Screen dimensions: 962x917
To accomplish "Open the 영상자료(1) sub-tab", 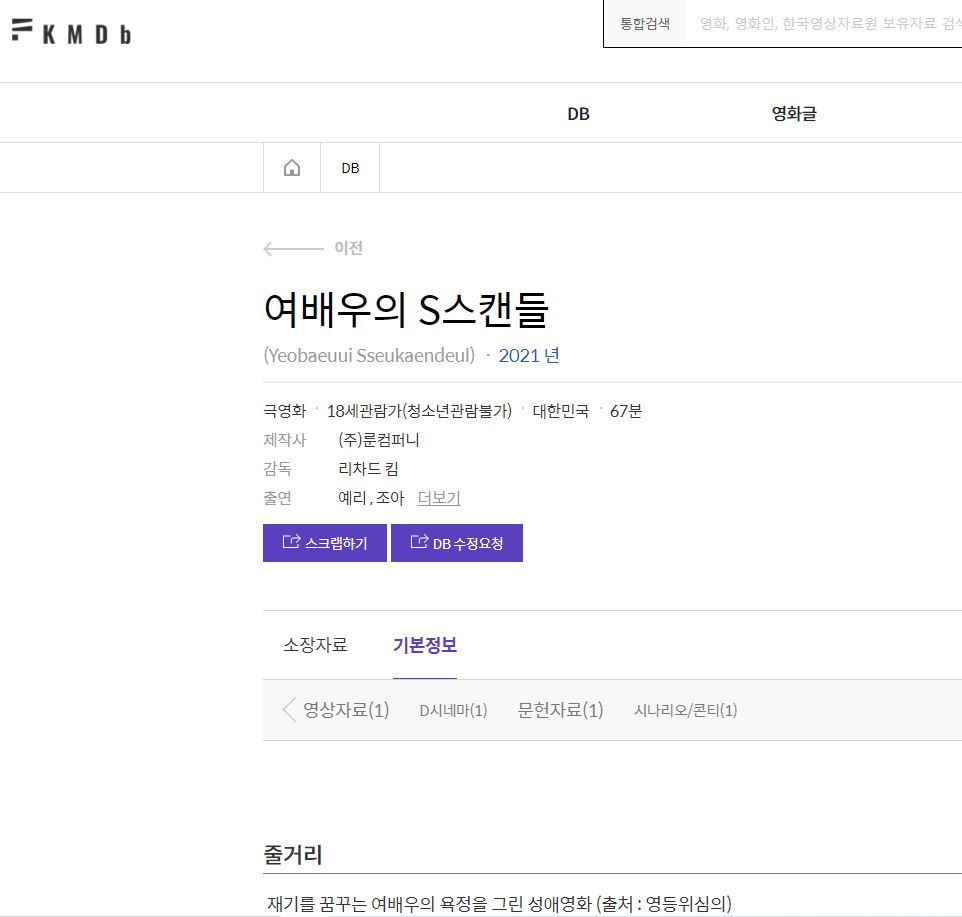I will [346, 710].
